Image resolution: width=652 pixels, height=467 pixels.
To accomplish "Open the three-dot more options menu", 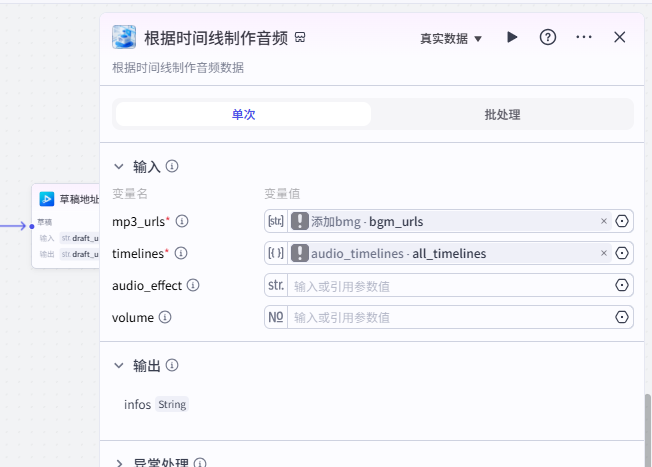I will [x=584, y=37].
